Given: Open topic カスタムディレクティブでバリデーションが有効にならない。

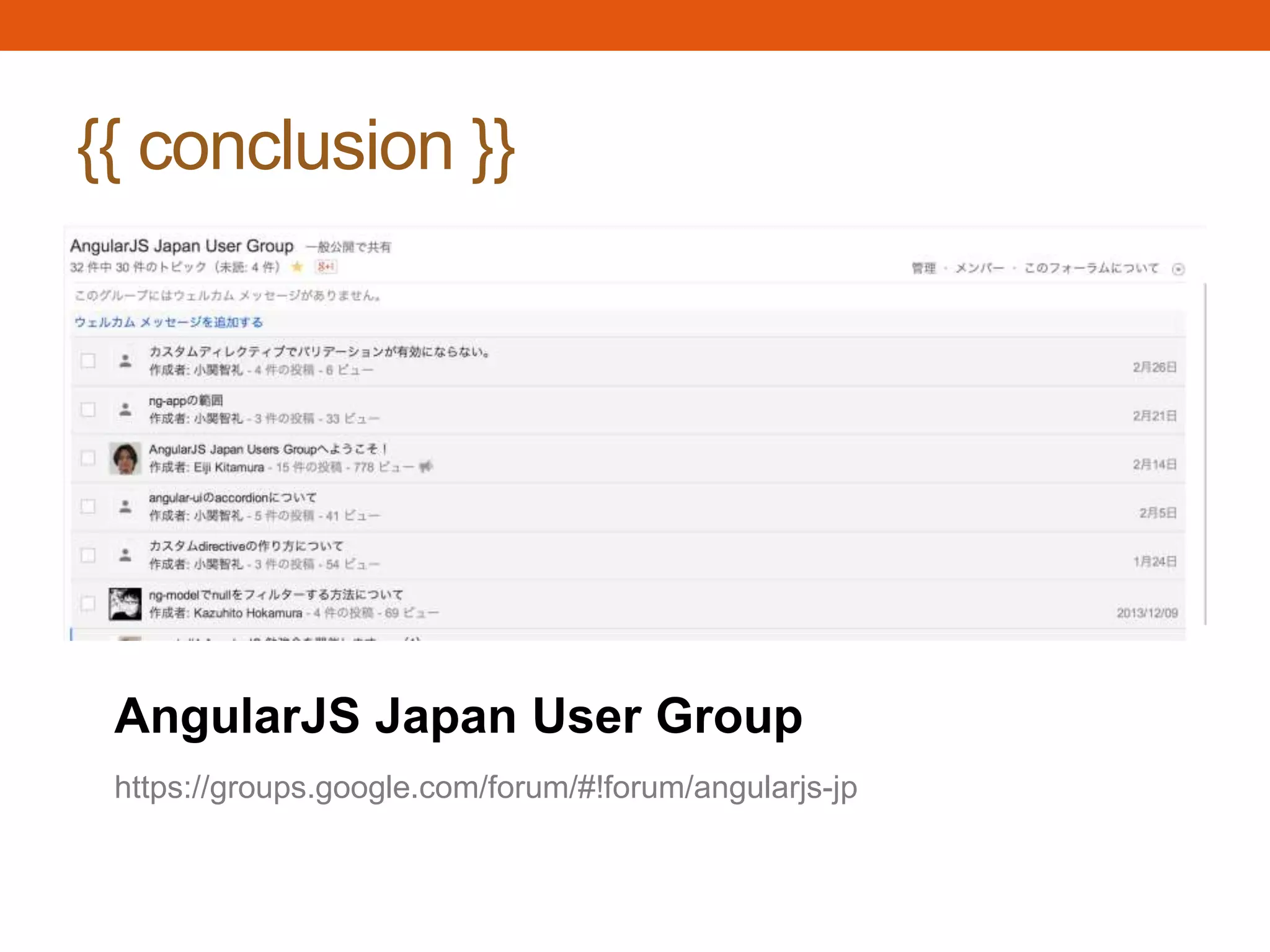Looking at the screenshot, I should coord(320,352).
